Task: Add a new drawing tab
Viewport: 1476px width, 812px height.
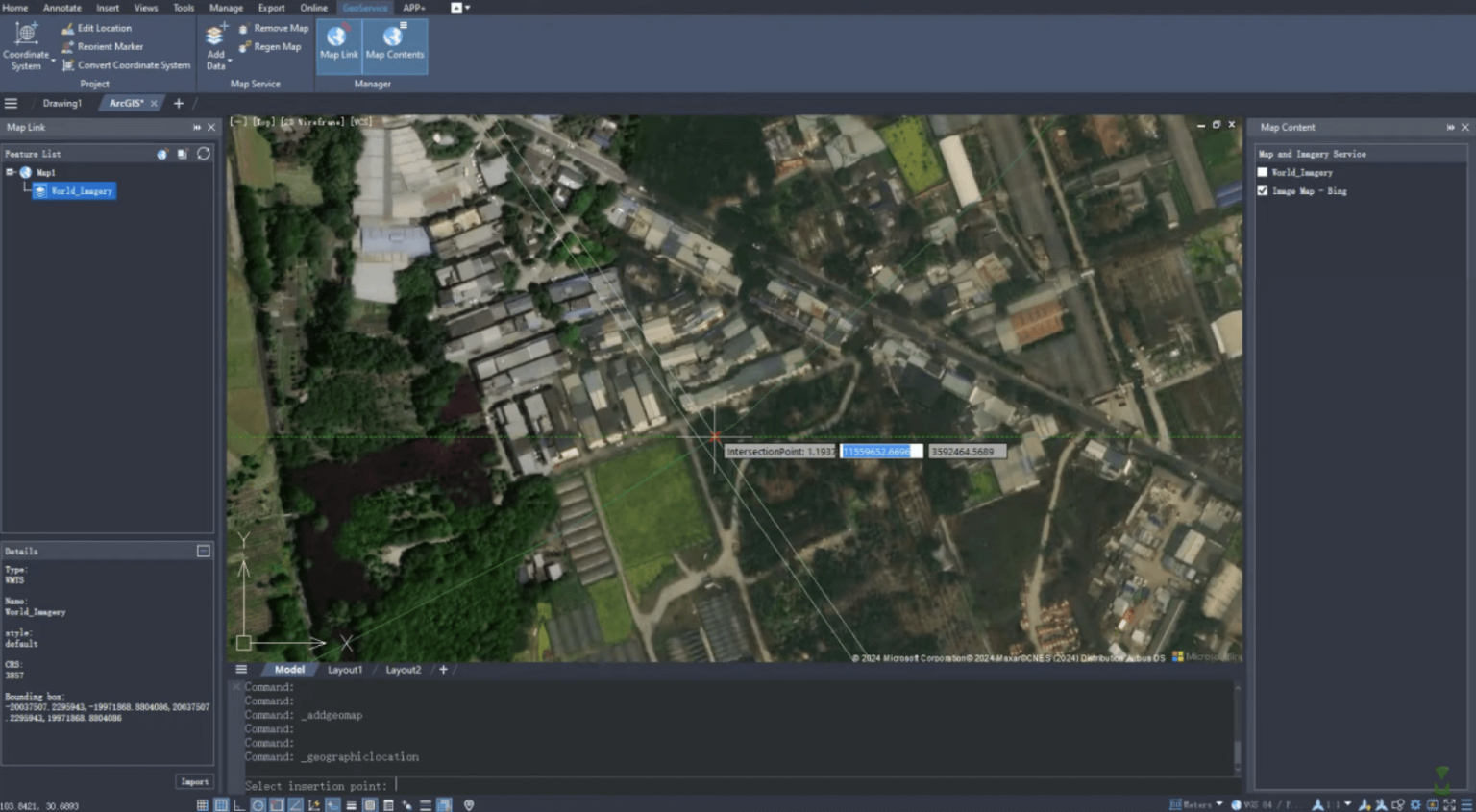Action: click(x=179, y=103)
